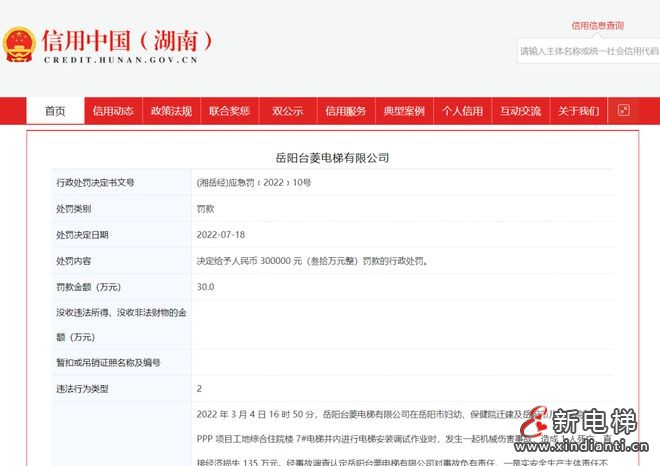Open the 互动交流 menu item
Screen dimensions: 660x466
click(520, 111)
